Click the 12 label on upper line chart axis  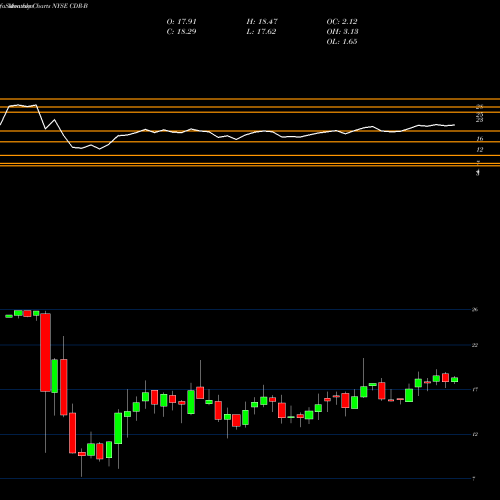point(479,150)
